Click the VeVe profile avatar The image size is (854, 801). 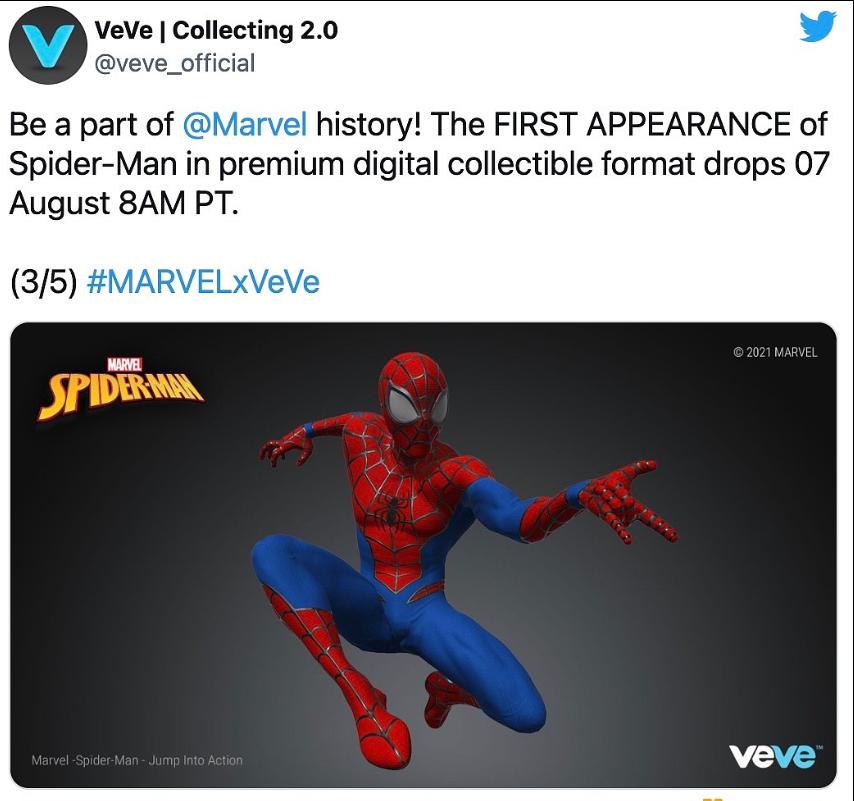coord(47,45)
